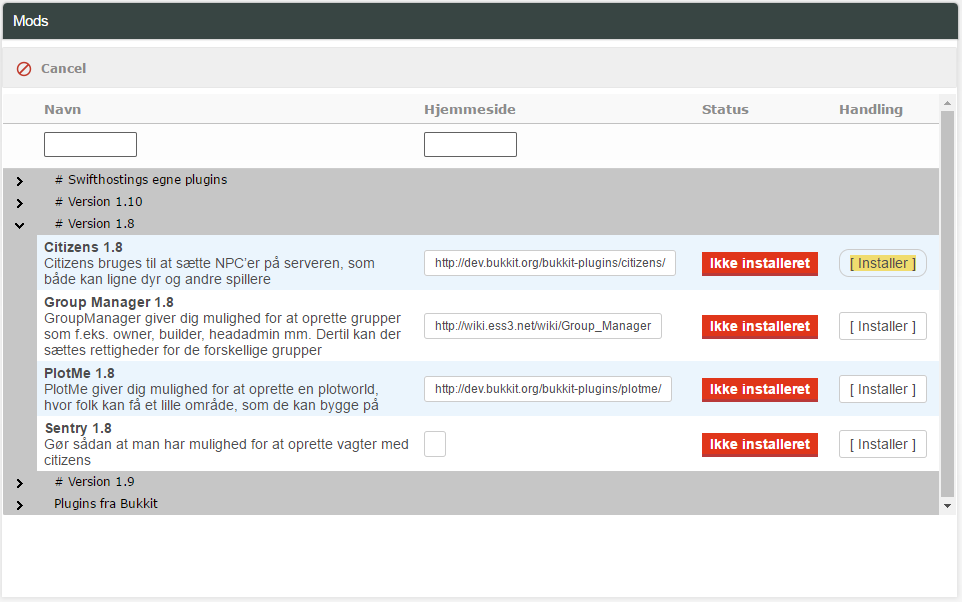Click the '# Version 1.9' group label
The image size is (962, 602).
[94, 482]
